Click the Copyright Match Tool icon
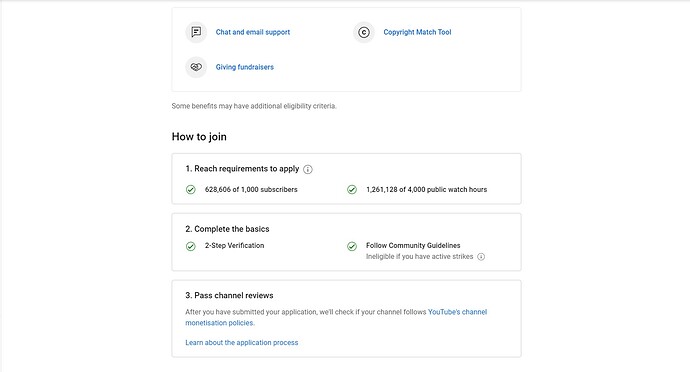 pos(363,32)
